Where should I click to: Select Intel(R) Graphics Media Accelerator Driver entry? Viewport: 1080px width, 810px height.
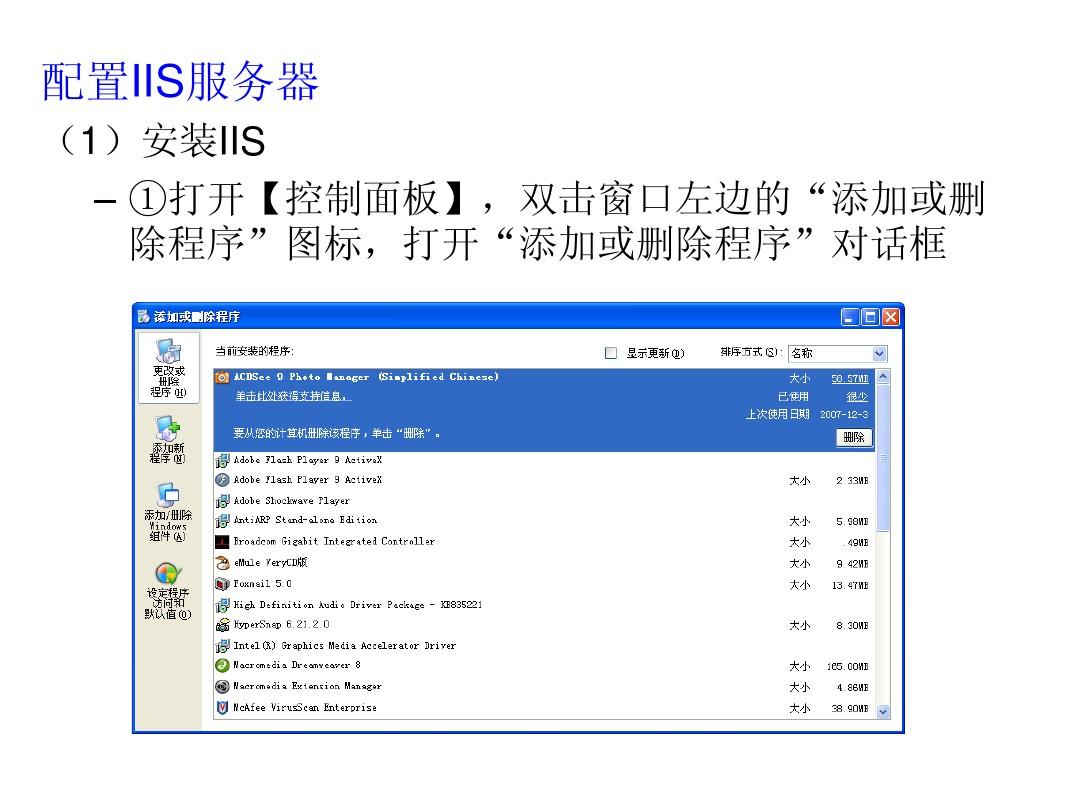544,646
